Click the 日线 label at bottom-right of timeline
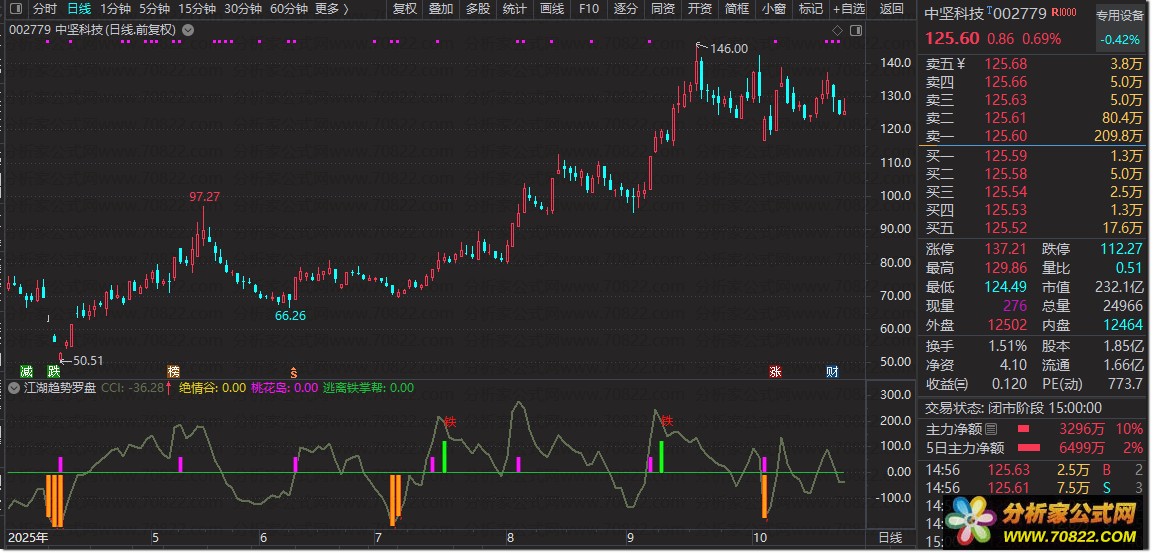Image resolution: width=1153 pixels, height=553 pixels. 889,538
